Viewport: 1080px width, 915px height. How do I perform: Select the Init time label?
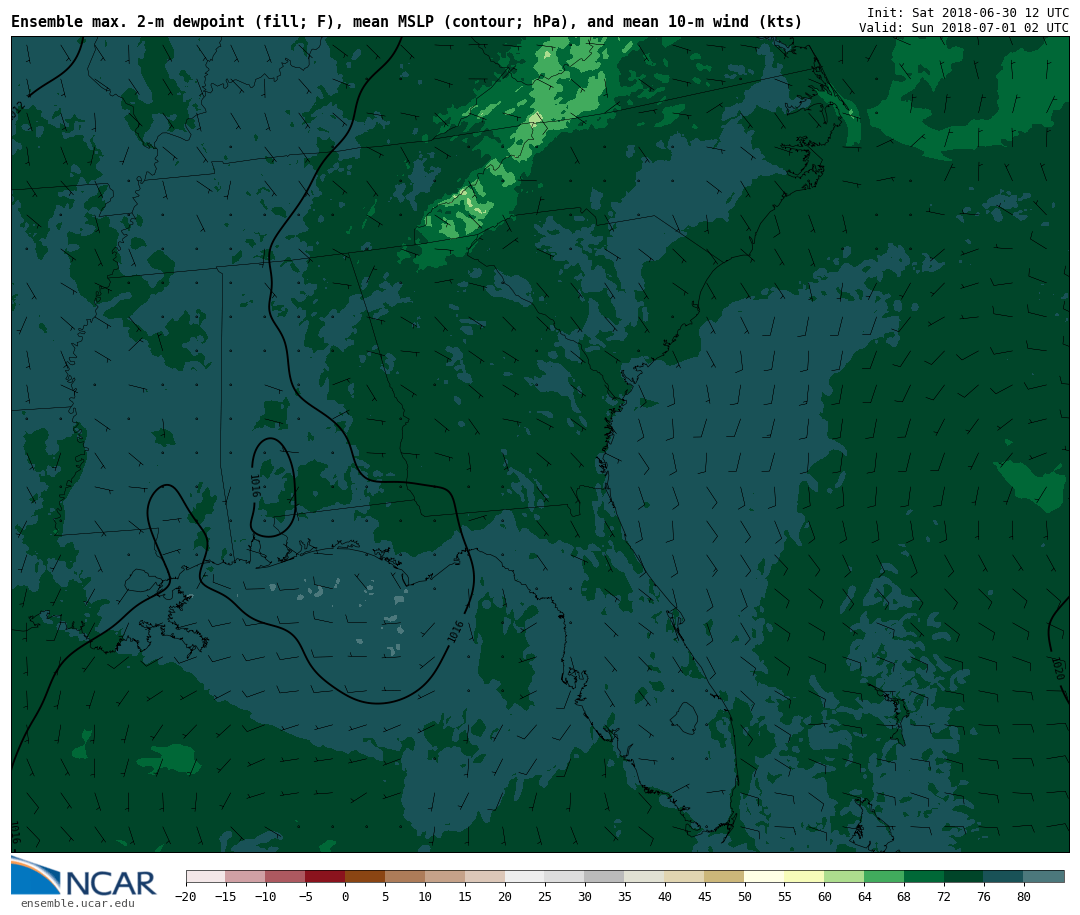pyautogui.click(x=967, y=12)
